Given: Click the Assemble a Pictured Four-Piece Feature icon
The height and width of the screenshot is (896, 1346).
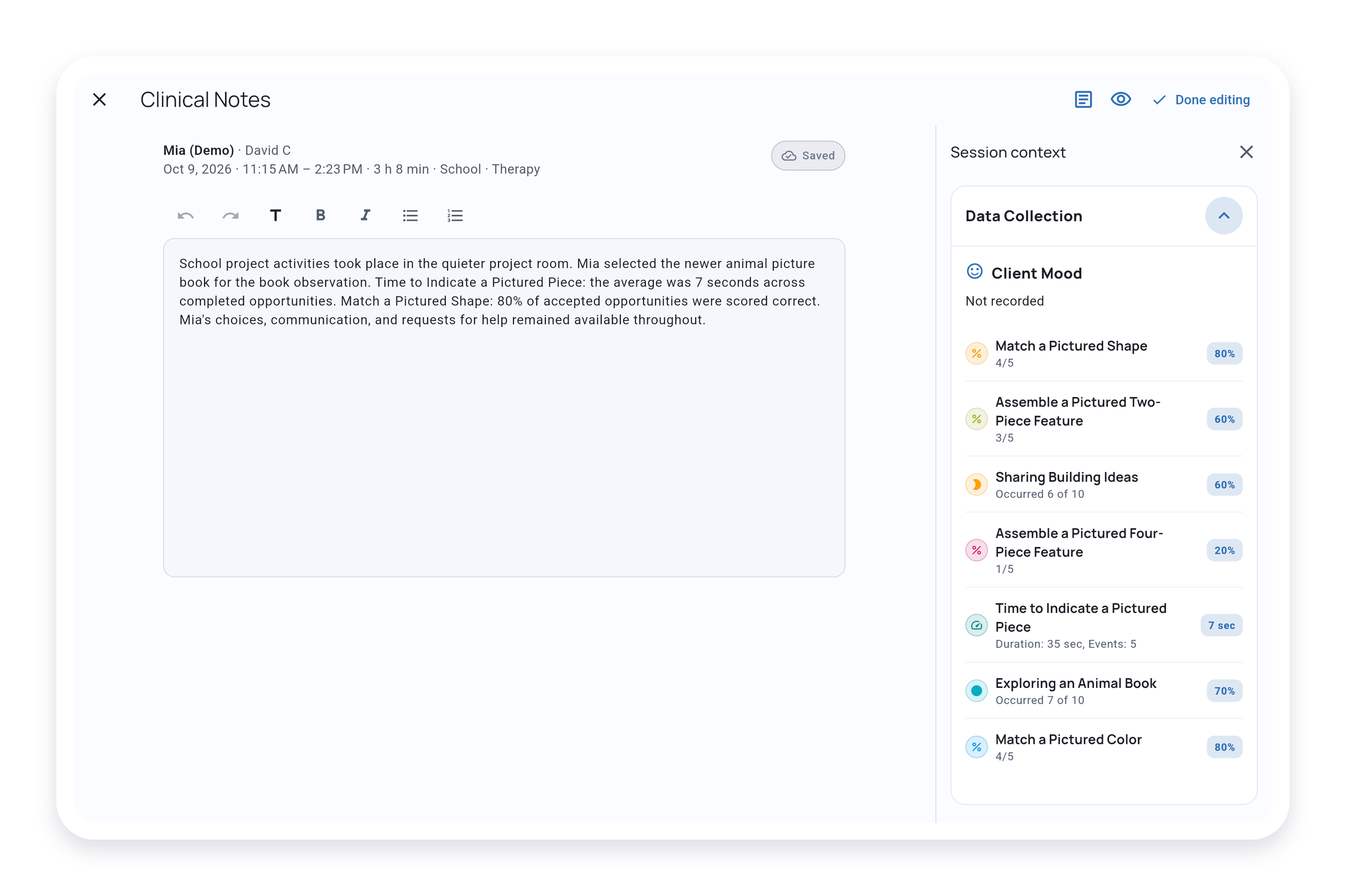Looking at the screenshot, I should [x=977, y=551].
